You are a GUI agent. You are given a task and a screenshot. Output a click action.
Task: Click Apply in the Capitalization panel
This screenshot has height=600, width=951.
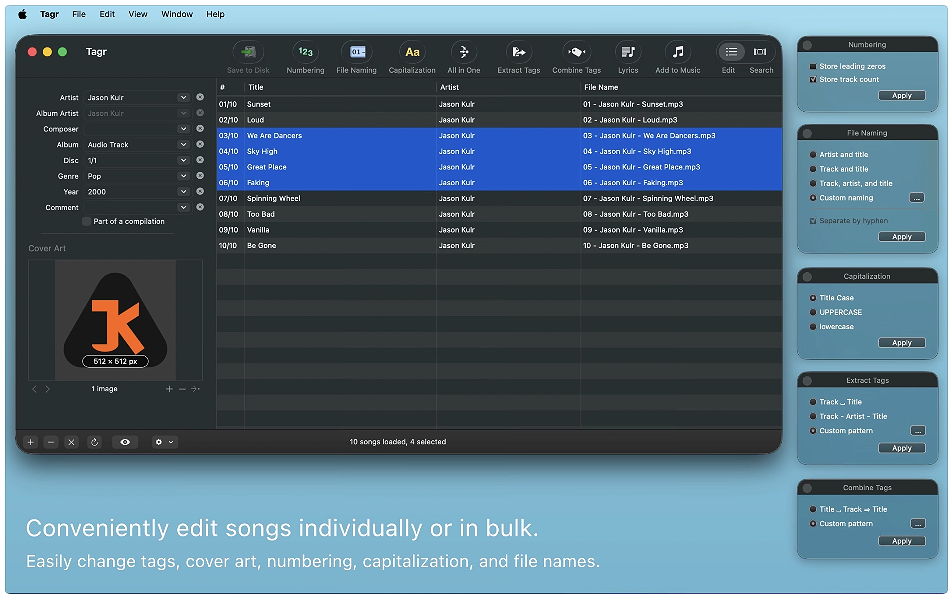pyautogui.click(x=901, y=343)
